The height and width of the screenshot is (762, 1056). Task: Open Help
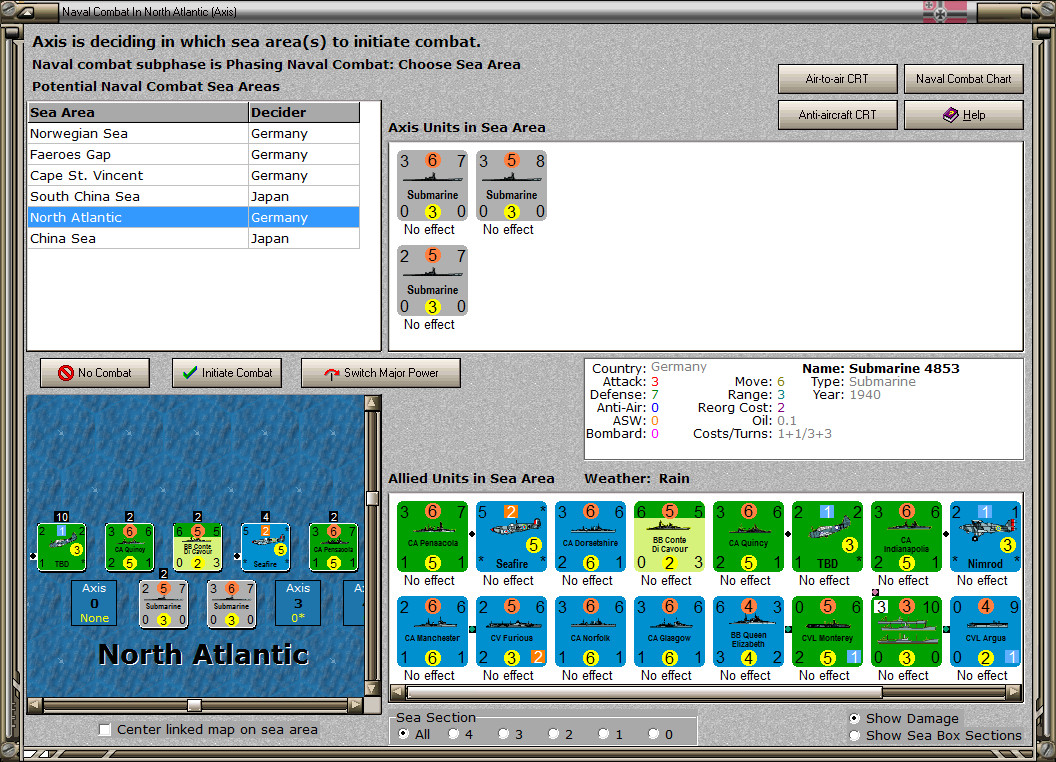click(x=963, y=115)
